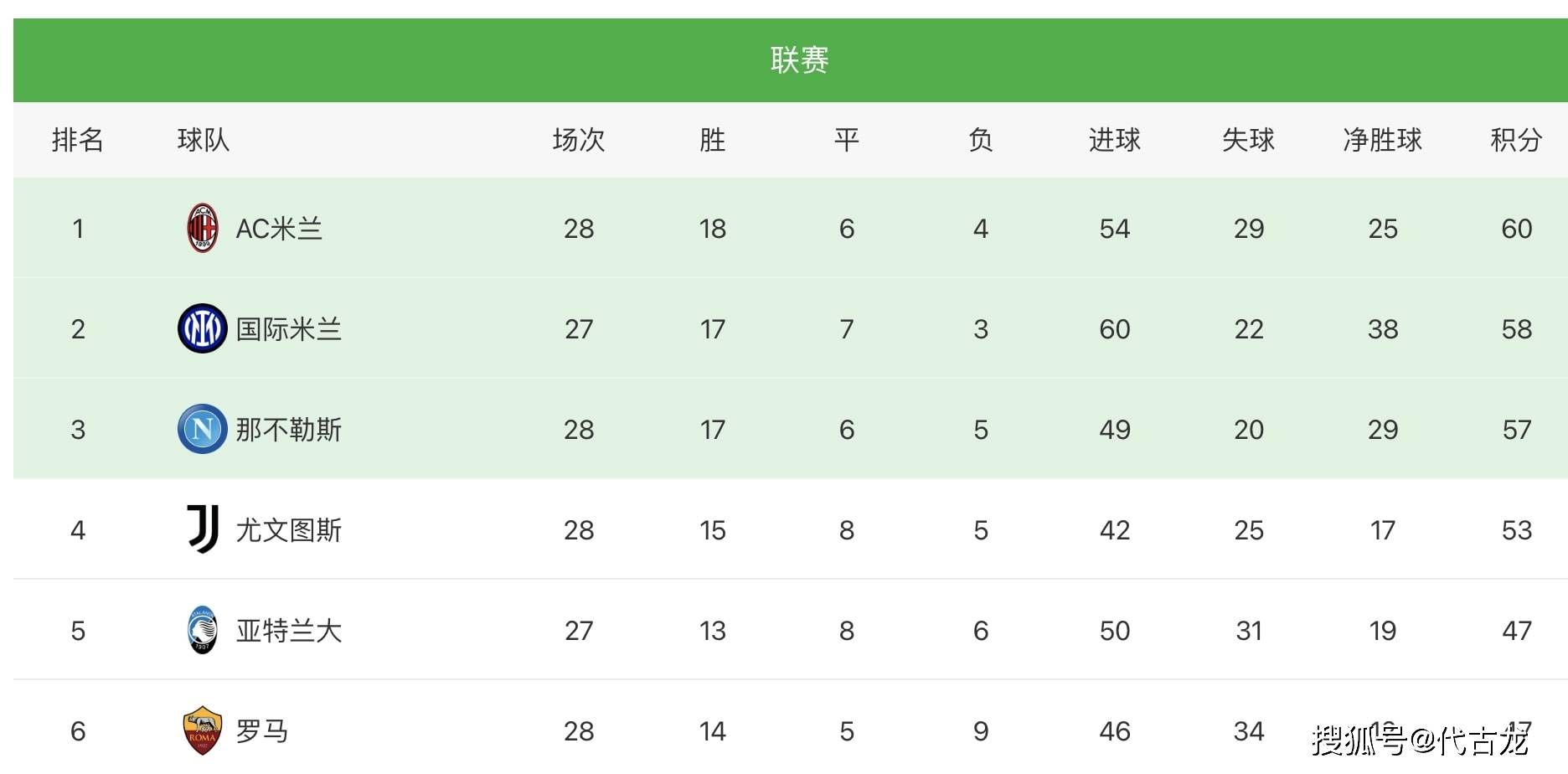The height and width of the screenshot is (774, 1568).
Task: Select the 联赛 tab header
Action: click(799, 60)
